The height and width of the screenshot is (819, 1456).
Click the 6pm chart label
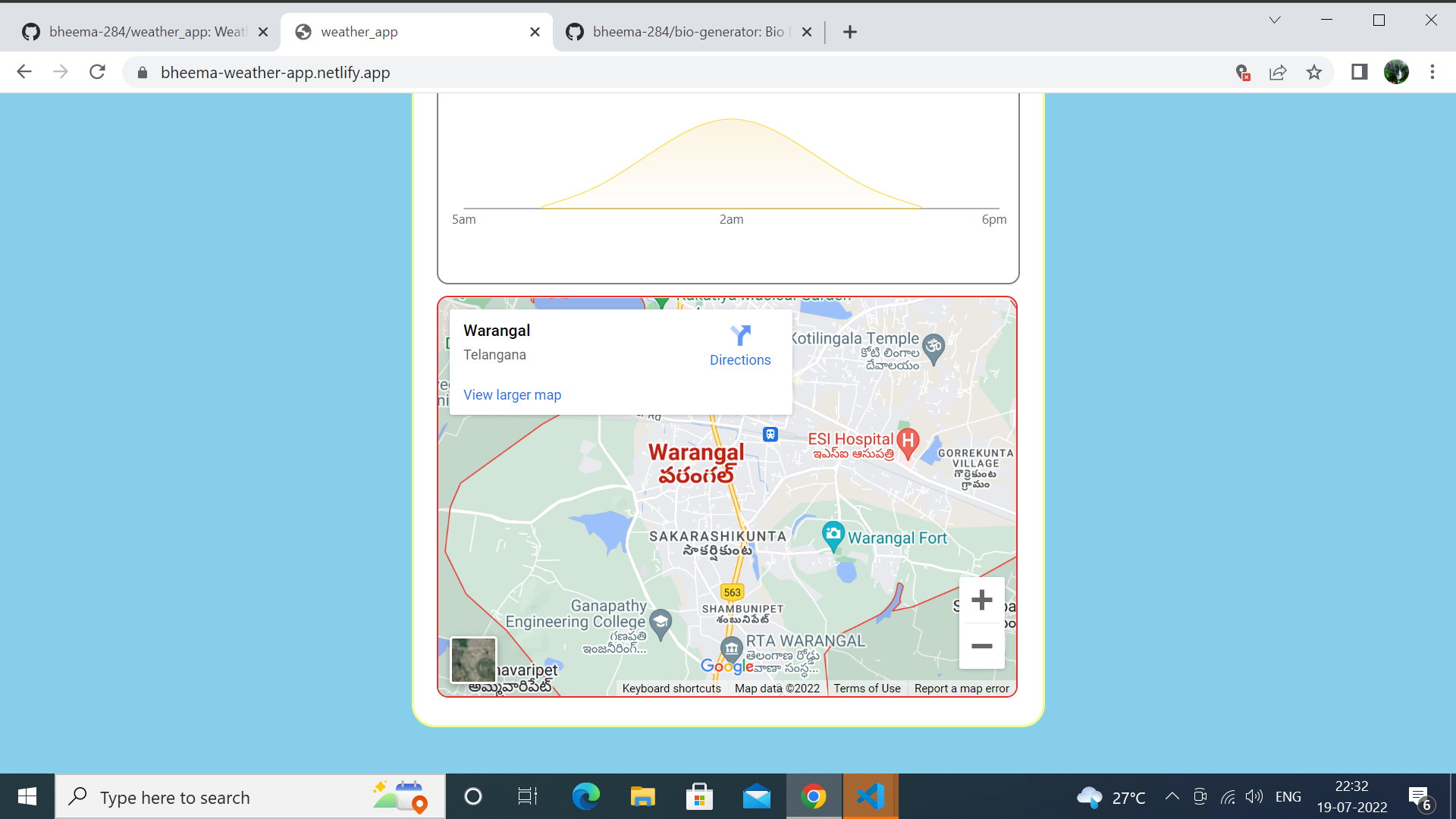click(994, 219)
